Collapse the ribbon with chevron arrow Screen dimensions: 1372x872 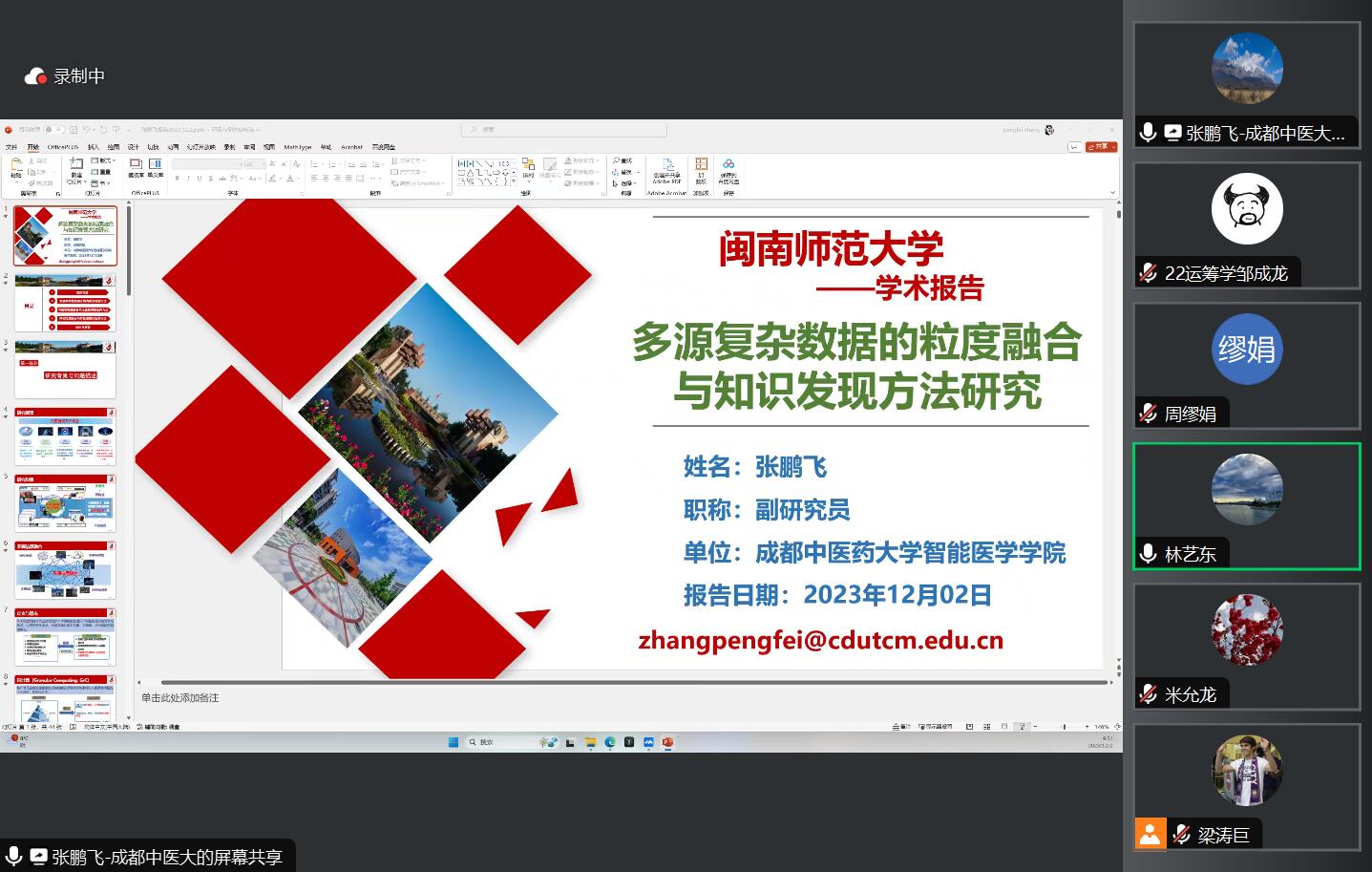1111,193
